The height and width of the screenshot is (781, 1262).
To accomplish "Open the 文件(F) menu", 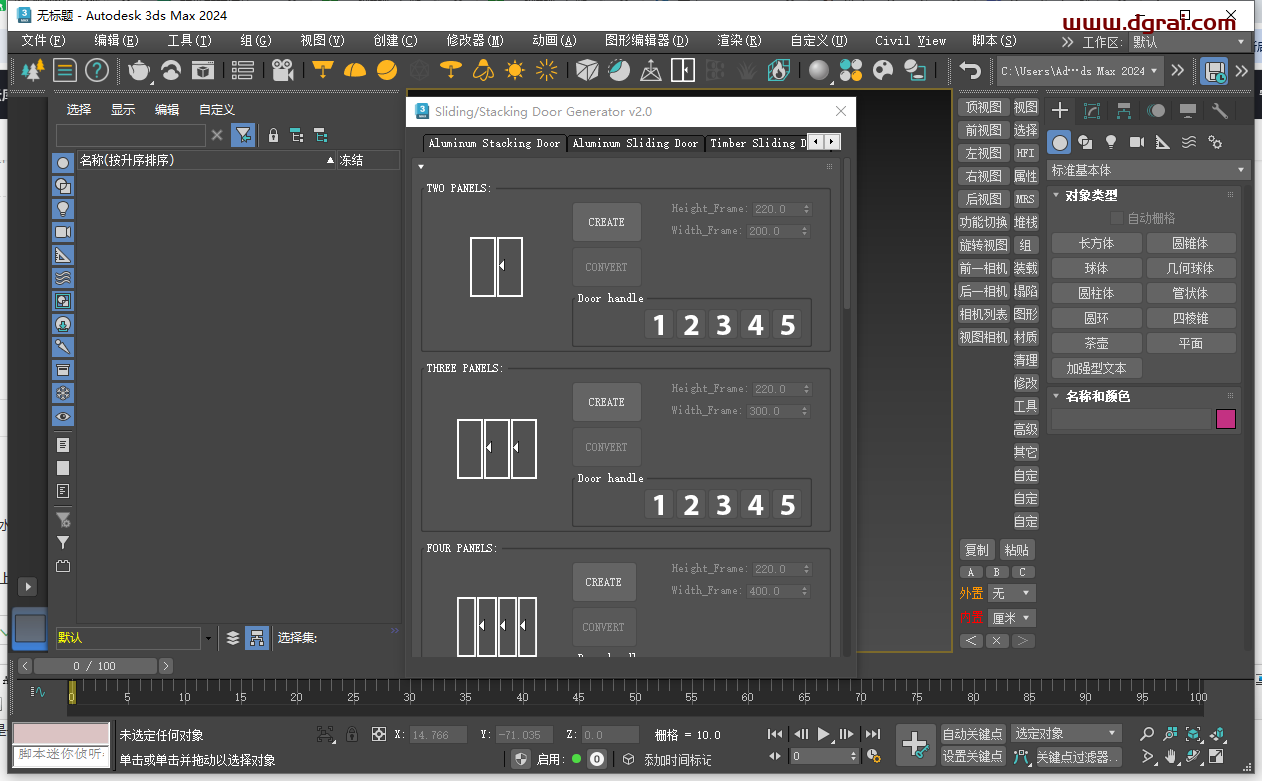I will pos(43,41).
